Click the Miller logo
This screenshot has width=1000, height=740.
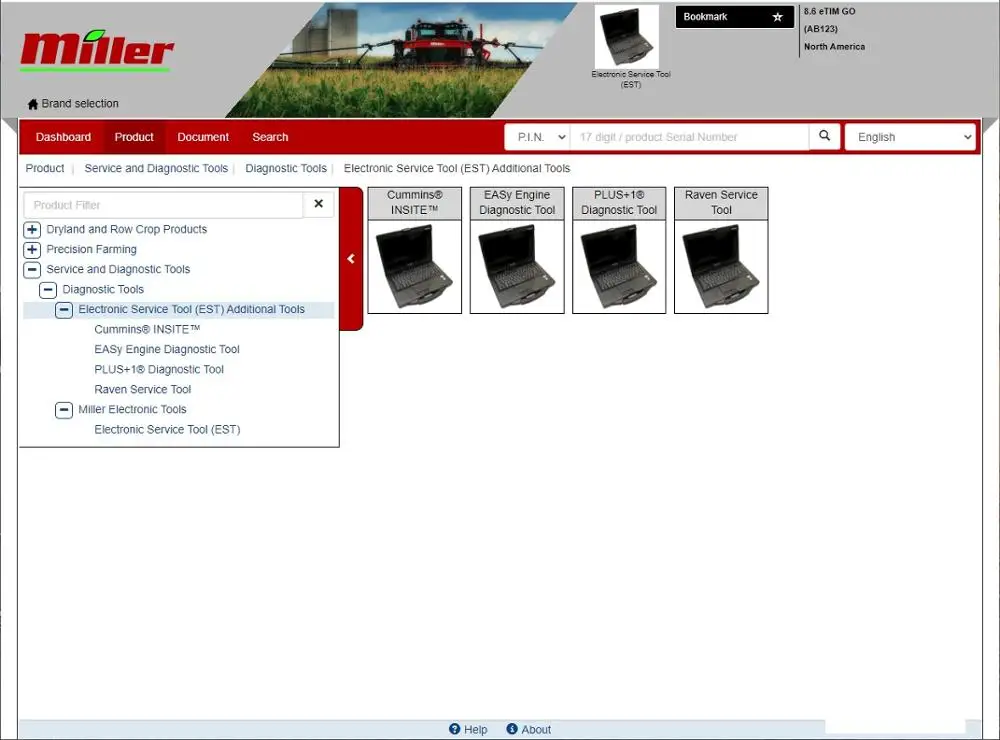[x=97, y=50]
